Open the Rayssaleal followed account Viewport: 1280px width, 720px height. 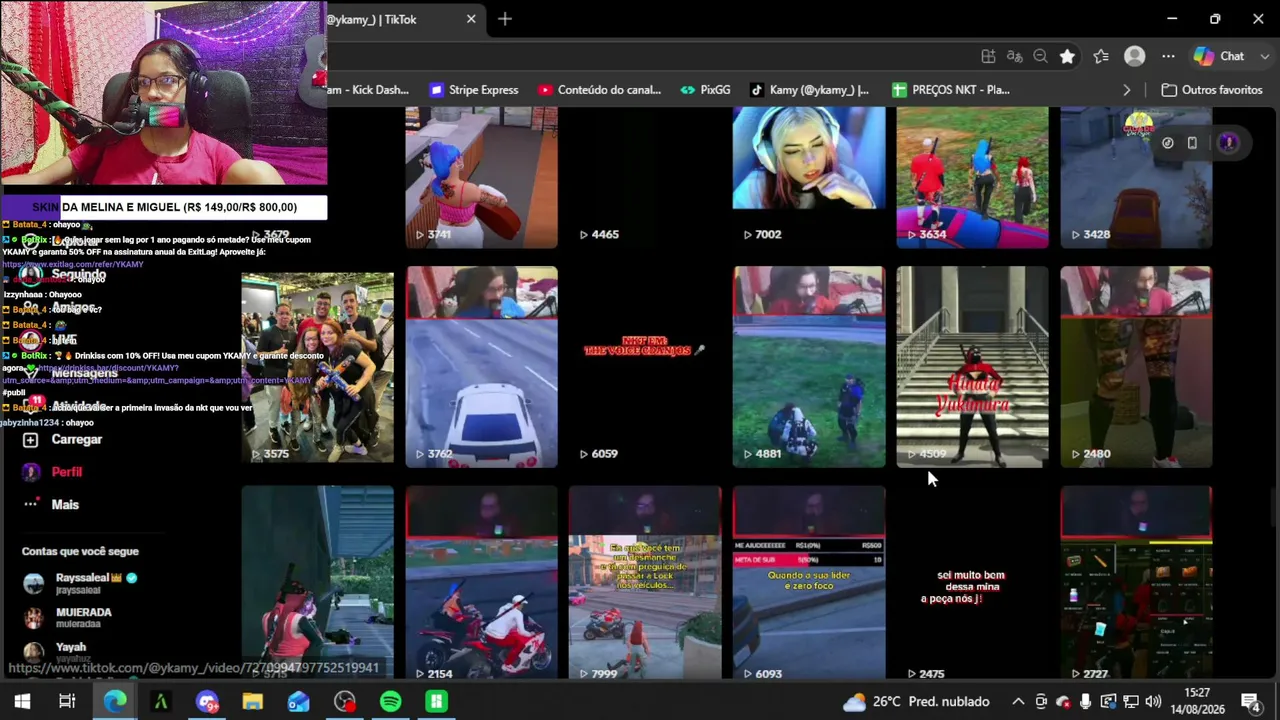tap(96, 583)
